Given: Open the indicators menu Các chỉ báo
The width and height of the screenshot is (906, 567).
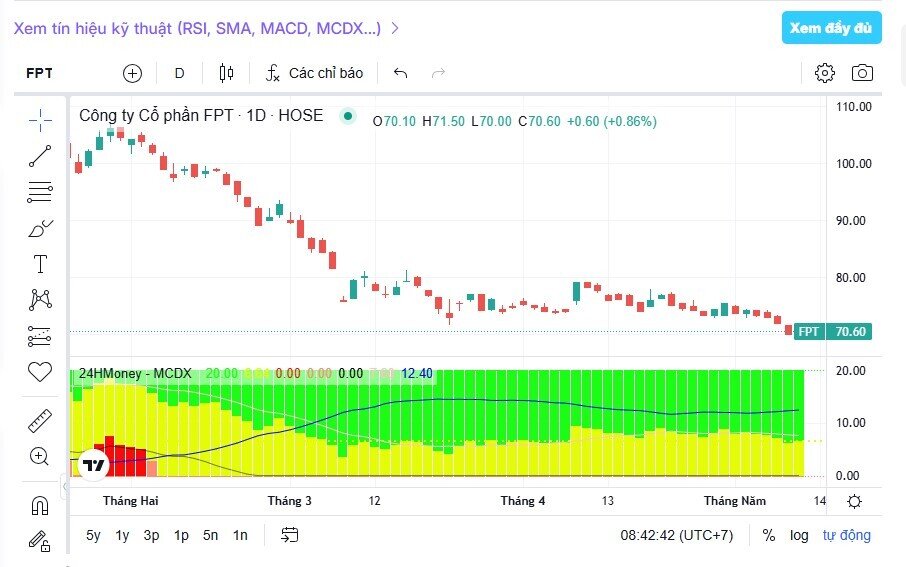Looking at the screenshot, I should point(314,73).
